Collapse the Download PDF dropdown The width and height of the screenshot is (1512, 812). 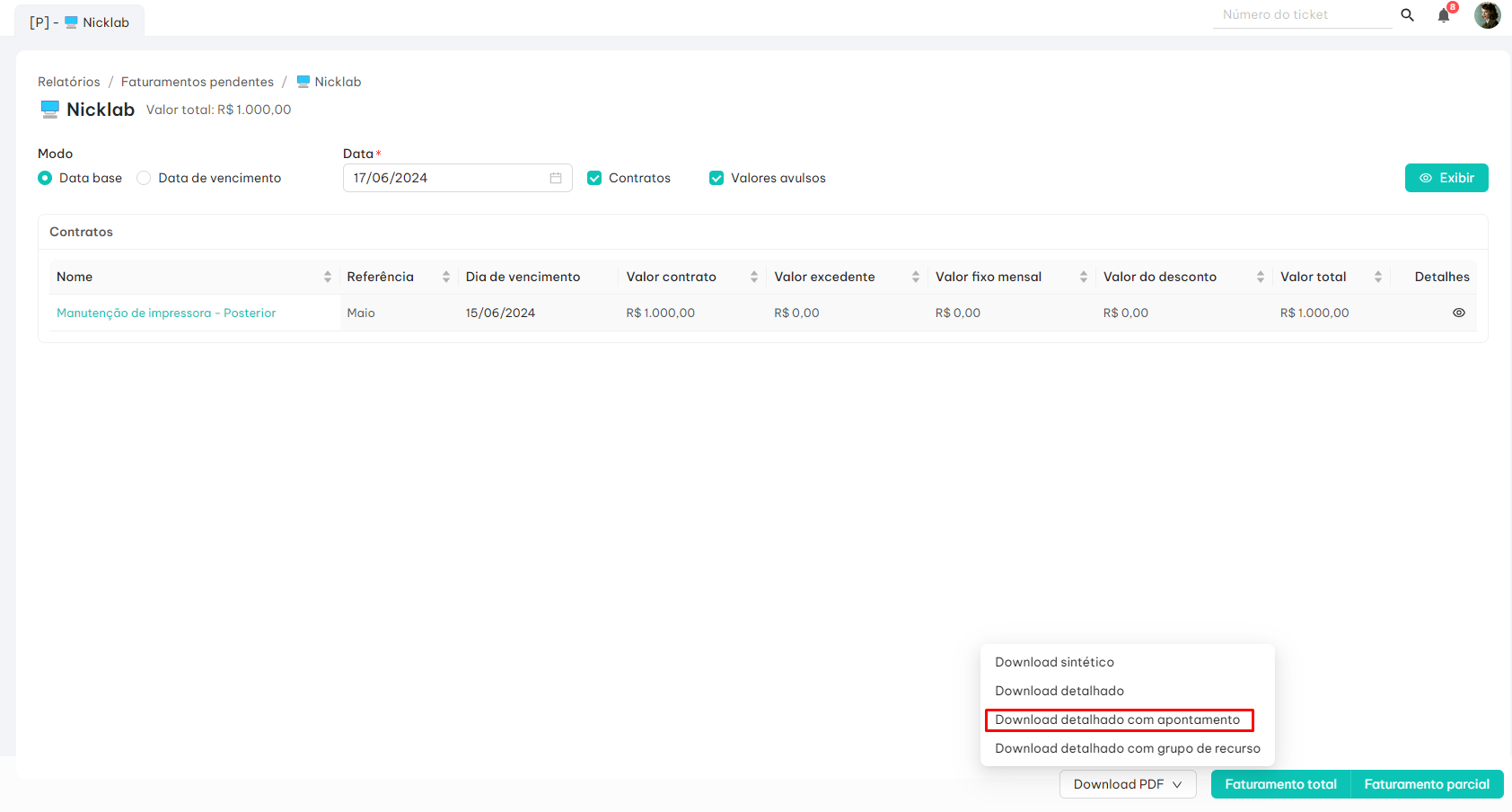pyautogui.click(x=1127, y=784)
